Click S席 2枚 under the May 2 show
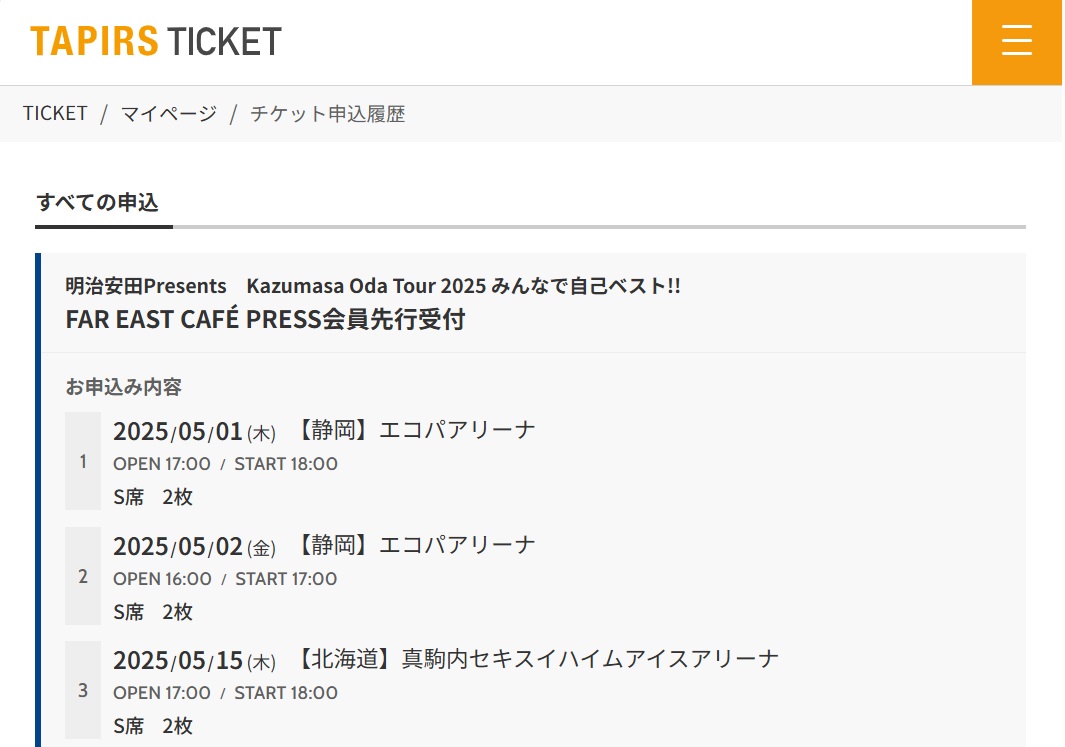The height and width of the screenshot is (747, 1065). [153, 612]
